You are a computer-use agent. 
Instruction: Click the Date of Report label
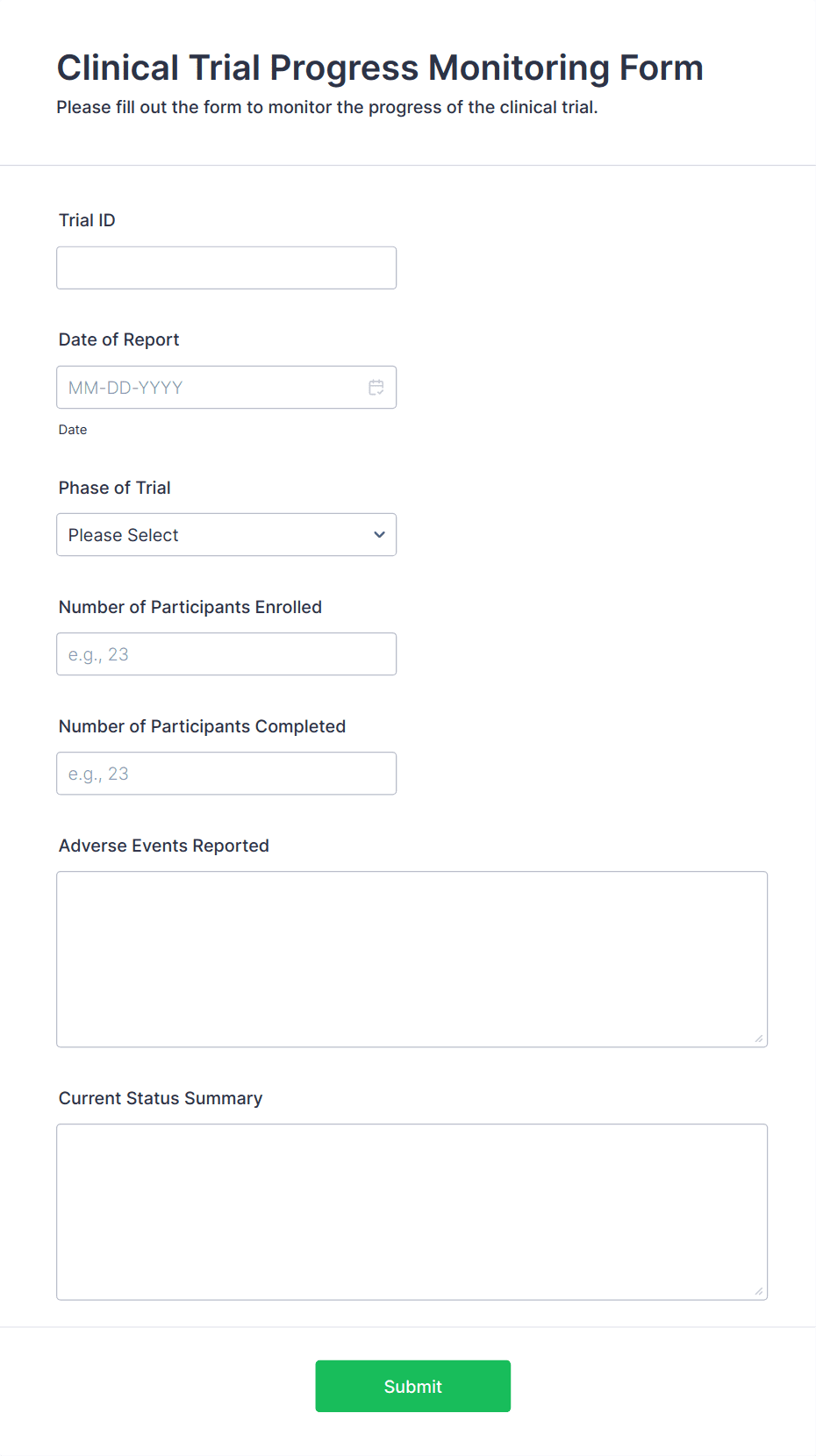pyautogui.click(x=118, y=339)
